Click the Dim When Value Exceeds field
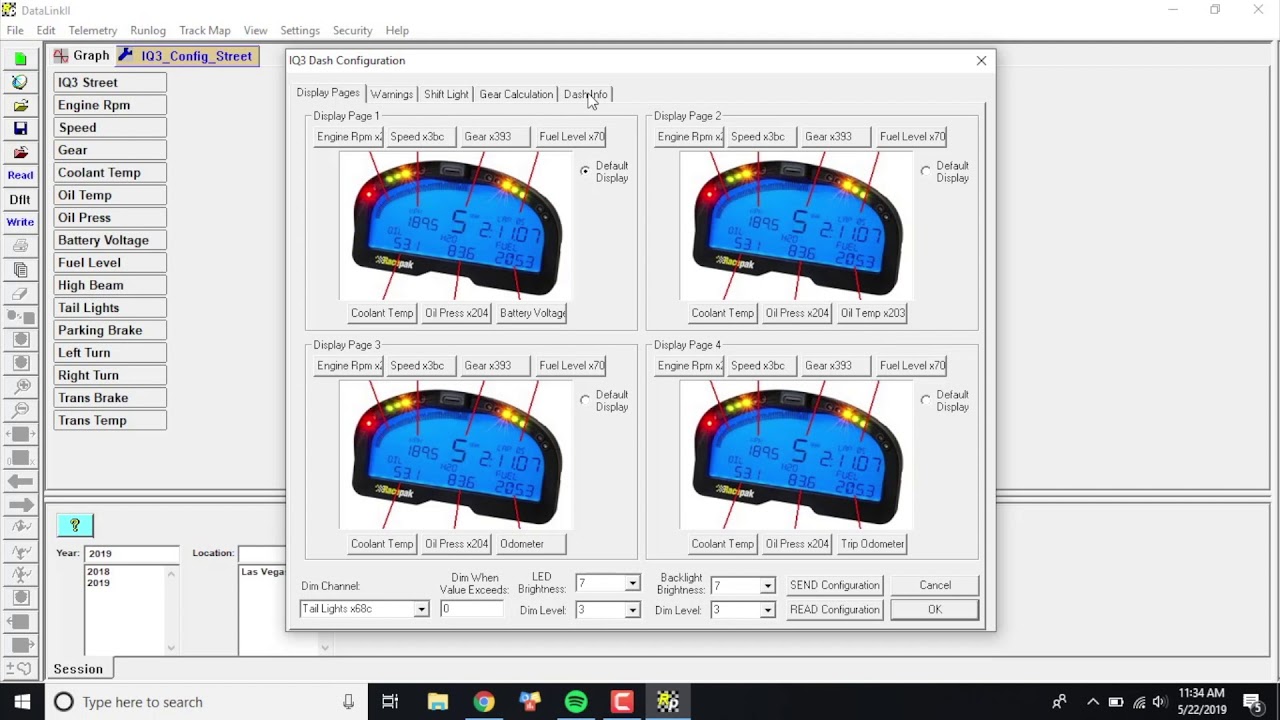Viewport: 1280px width, 720px height. pyautogui.click(x=472, y=609)
